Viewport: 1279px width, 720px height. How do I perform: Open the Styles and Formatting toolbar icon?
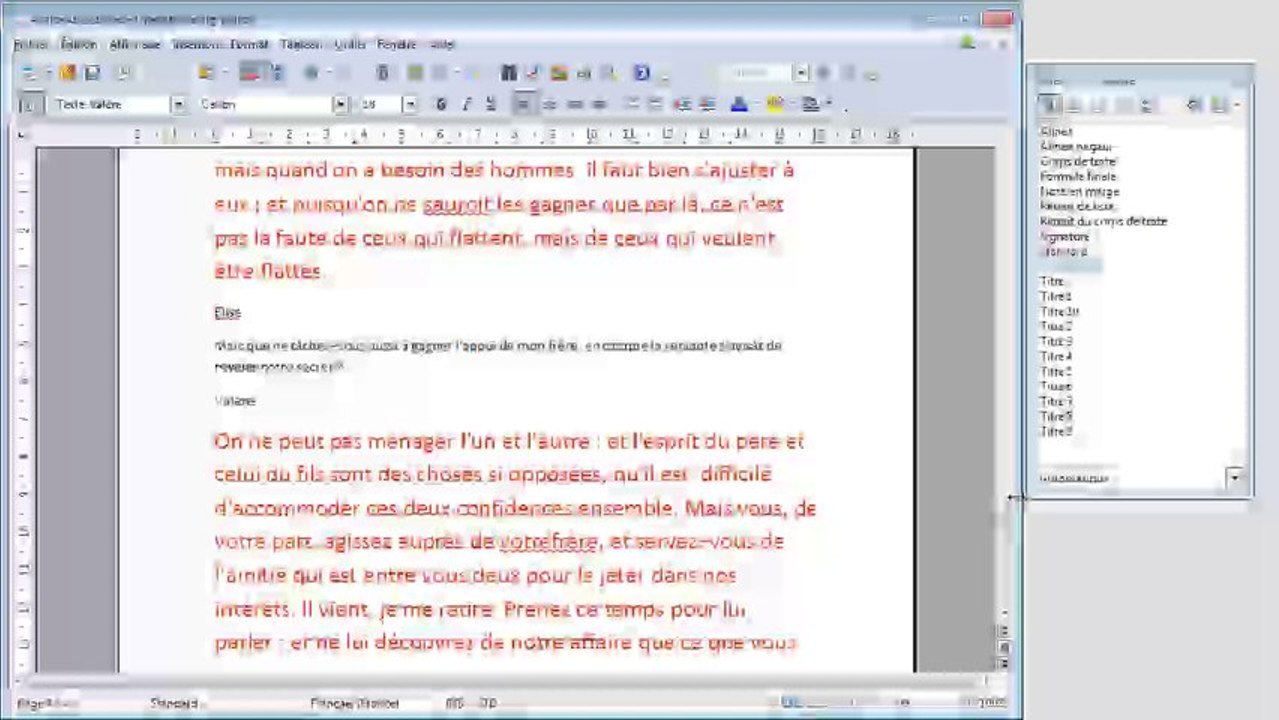pos(30,104)
